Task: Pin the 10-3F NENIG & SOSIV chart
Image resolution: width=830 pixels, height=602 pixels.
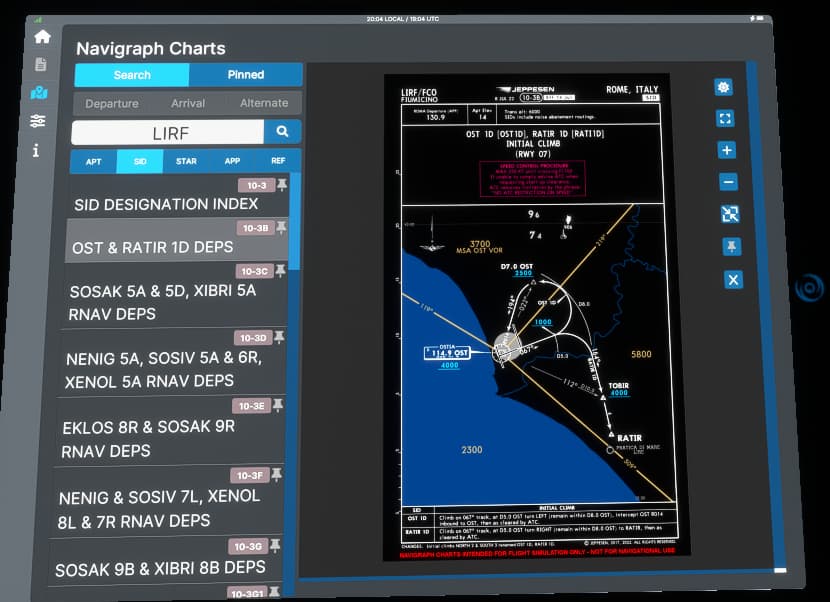Action: 276,475
